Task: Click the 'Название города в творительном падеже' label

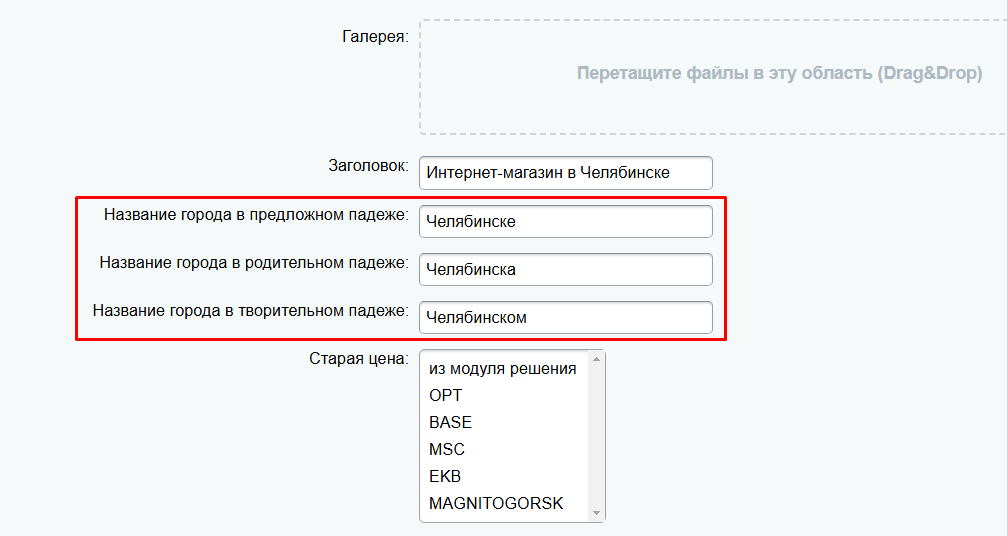Action: (250, 311)
